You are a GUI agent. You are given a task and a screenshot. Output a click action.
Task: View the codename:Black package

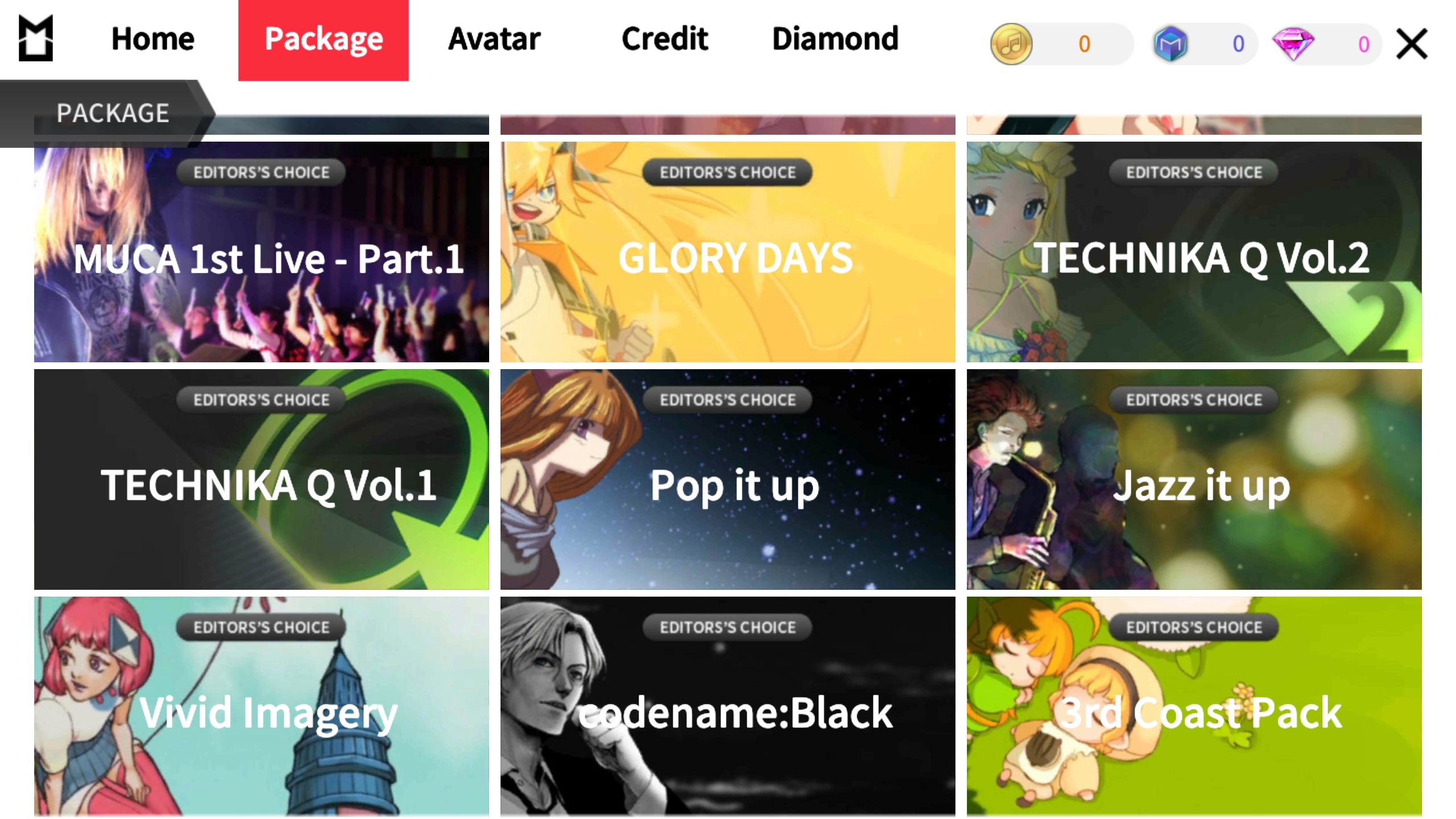728,707
